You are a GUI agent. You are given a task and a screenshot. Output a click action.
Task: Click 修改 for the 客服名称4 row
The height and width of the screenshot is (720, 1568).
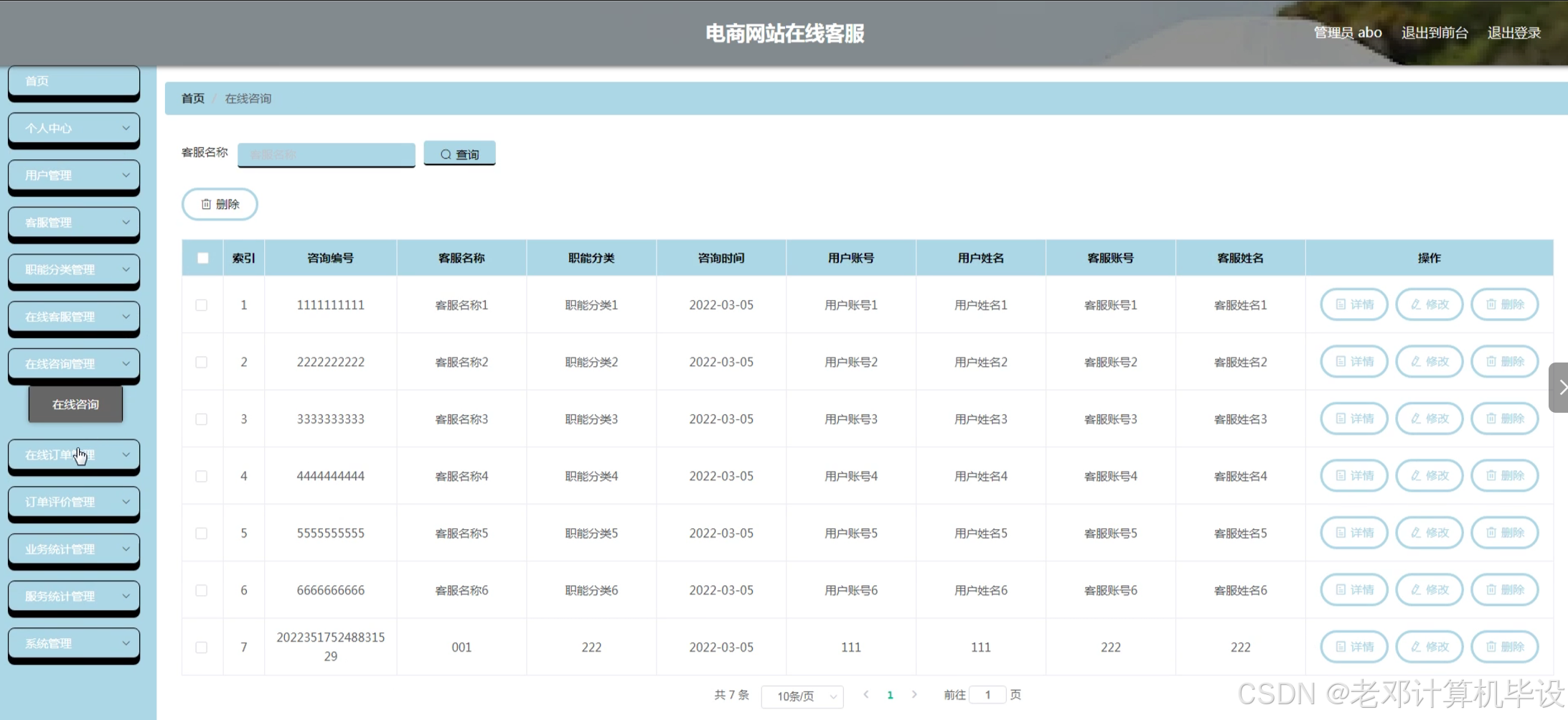click(1429, 476)
